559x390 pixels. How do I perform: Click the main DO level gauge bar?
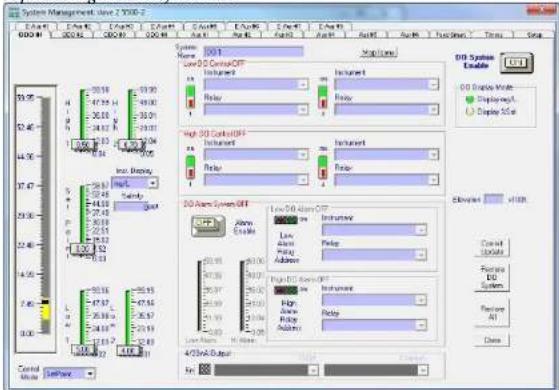click(x=46, y=215)
